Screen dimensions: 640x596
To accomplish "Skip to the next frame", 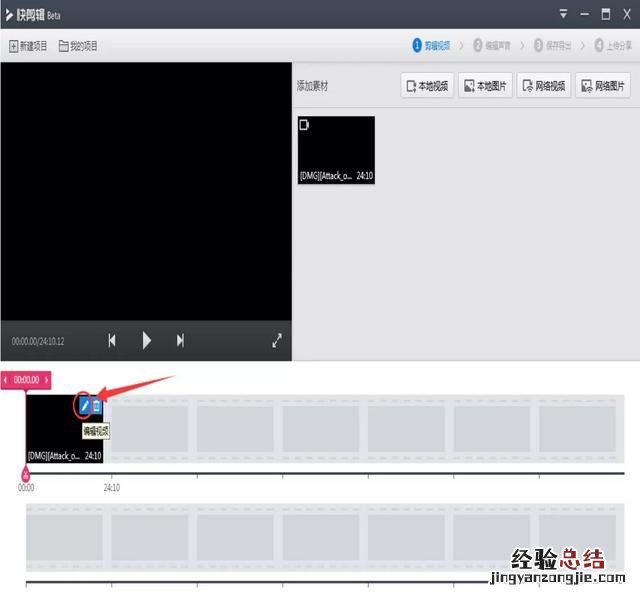I will pos(180,340).
